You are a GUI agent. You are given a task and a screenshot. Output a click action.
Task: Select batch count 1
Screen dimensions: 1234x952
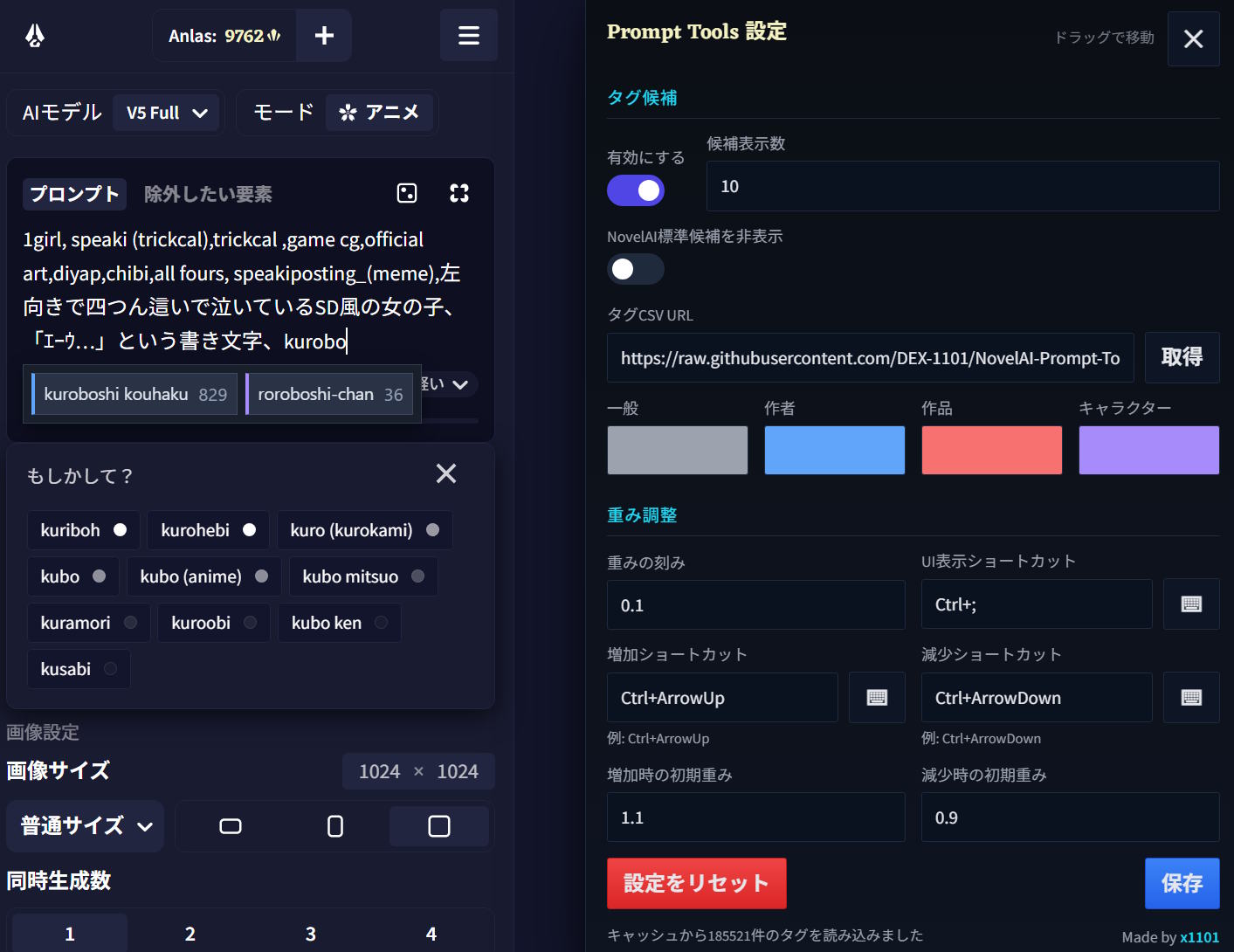pyautogui.click(x=70, y=934)
